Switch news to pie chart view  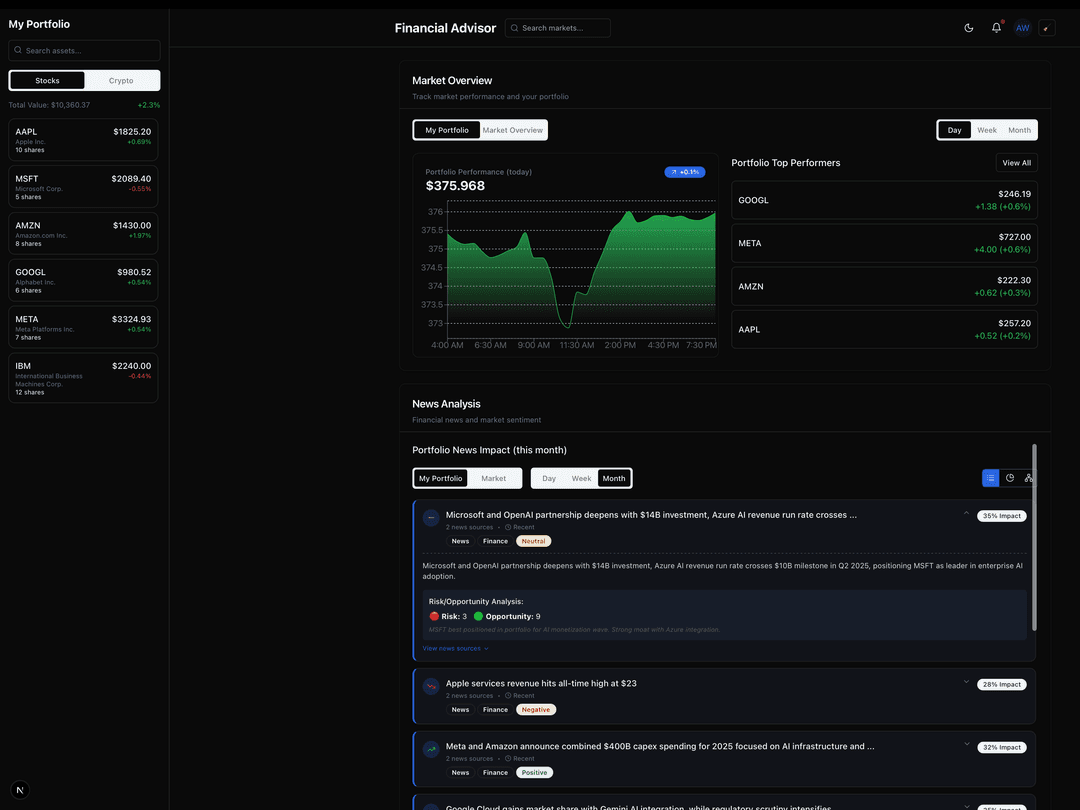[x=1010, y=478]
